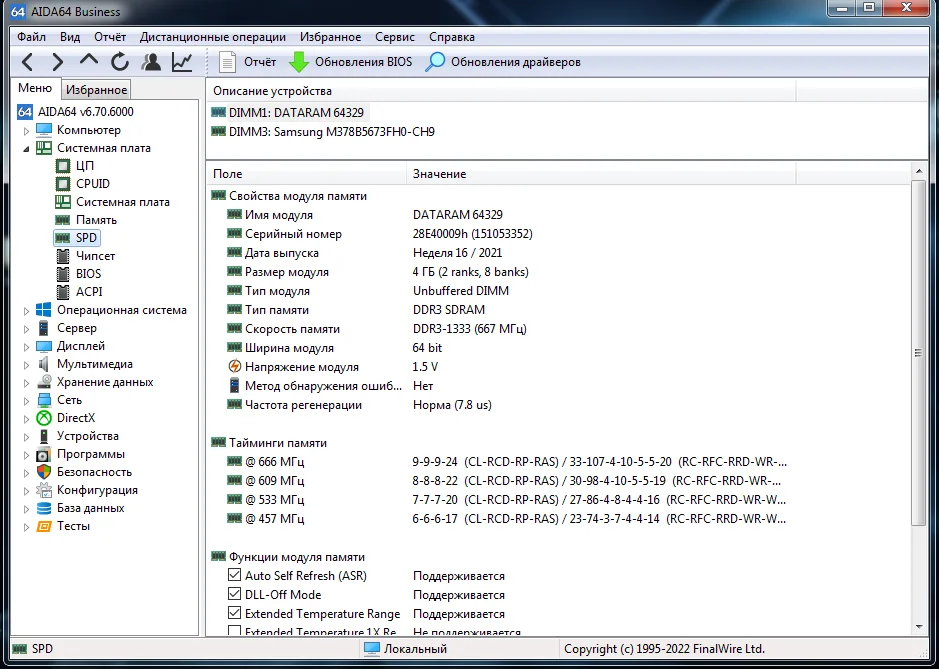This screenshot has height=669, width=939.
Task: Click the Поле column header
Action: tap(306, 174)
